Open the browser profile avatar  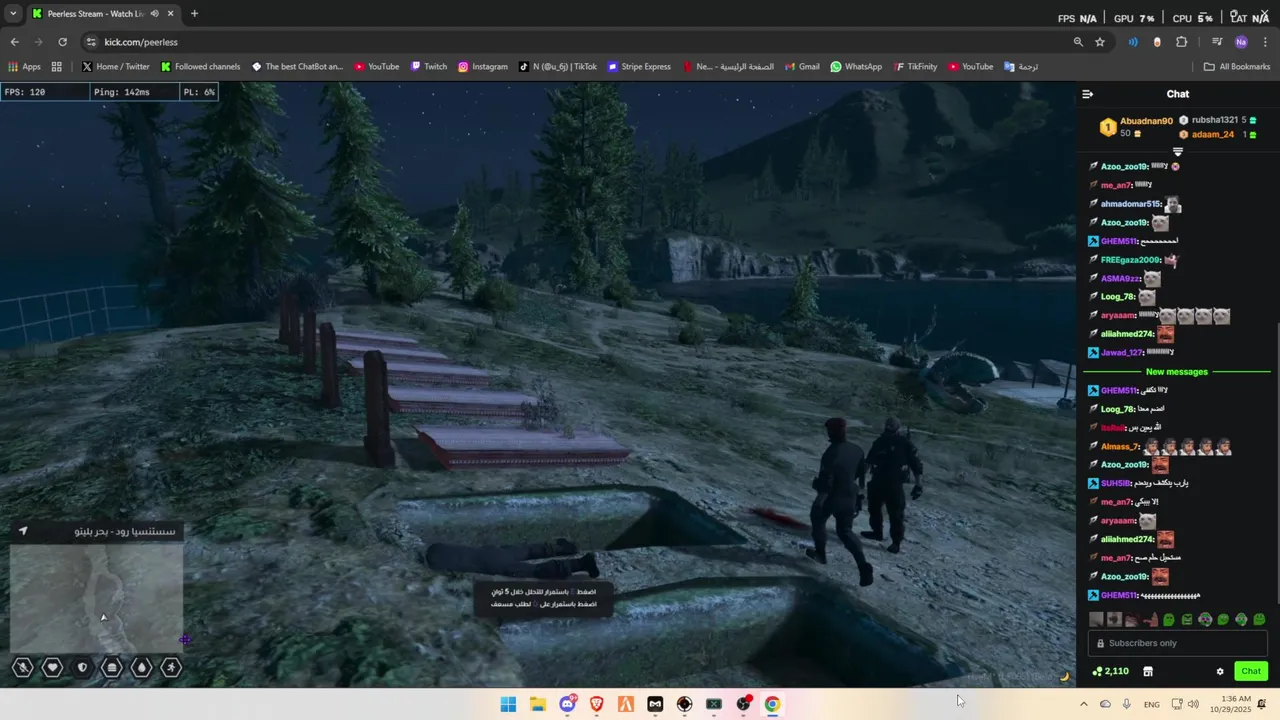1241,42
